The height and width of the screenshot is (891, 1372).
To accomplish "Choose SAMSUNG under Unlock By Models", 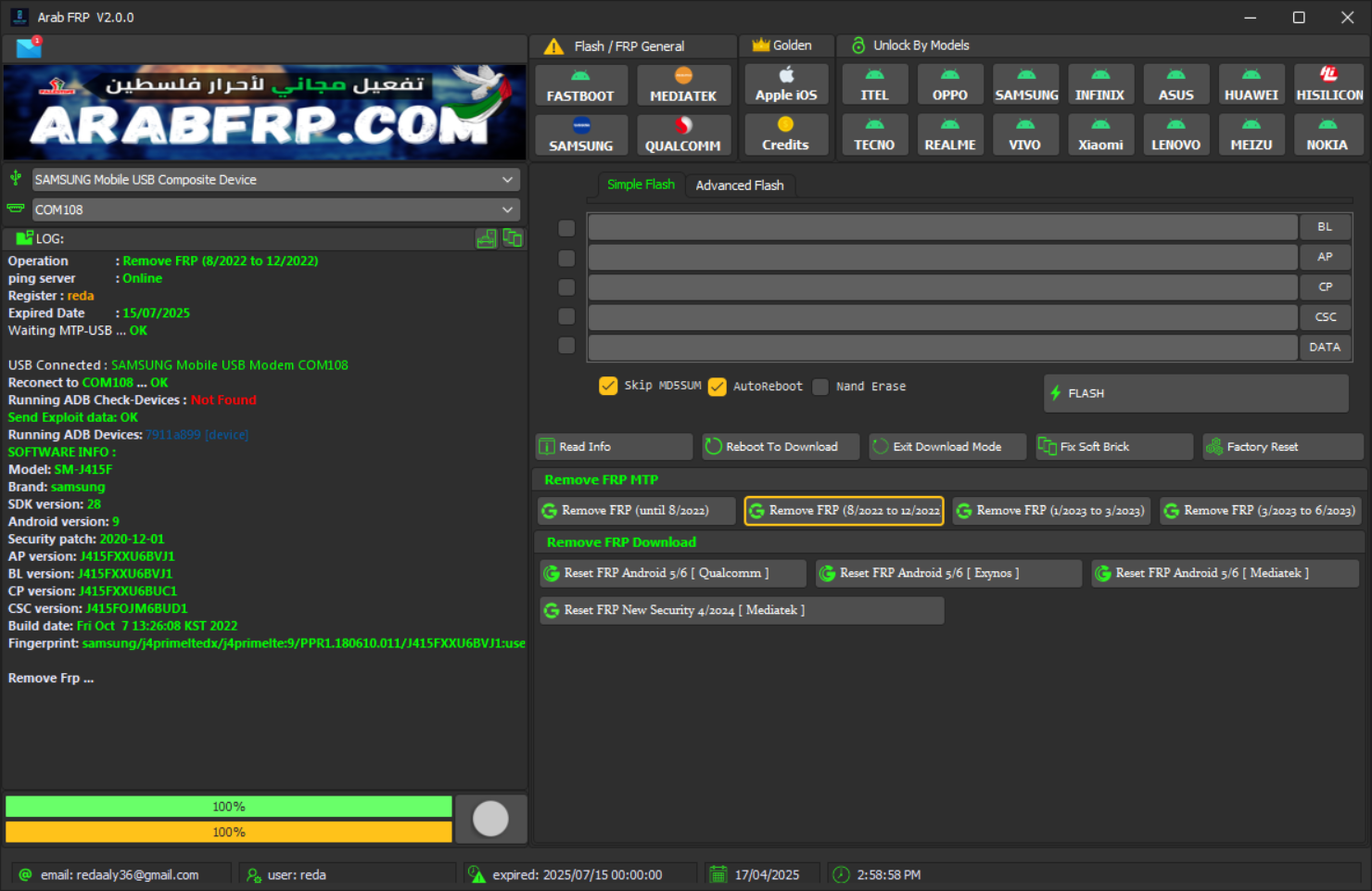I will [x=1026, y=84].
